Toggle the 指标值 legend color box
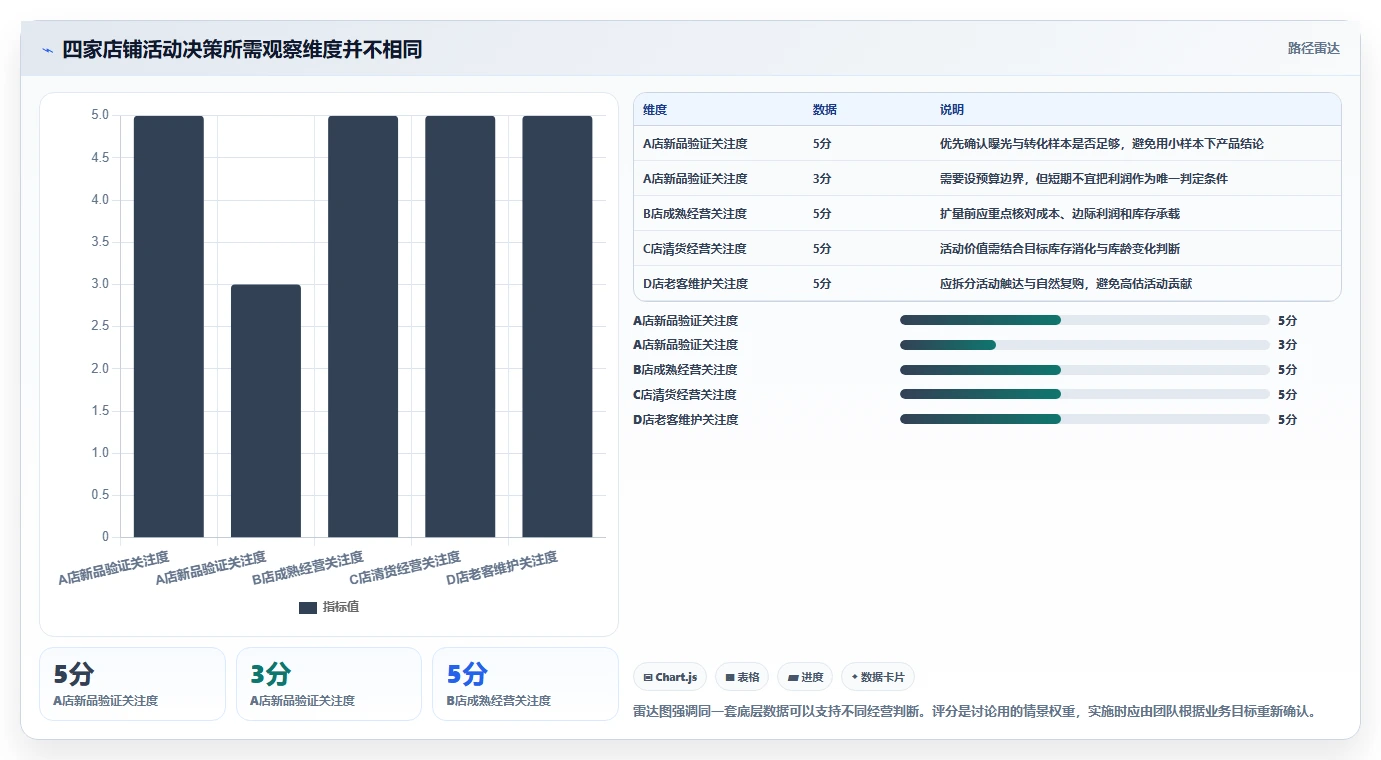This screenshot has height=760, width=1381. click(307, 607)
